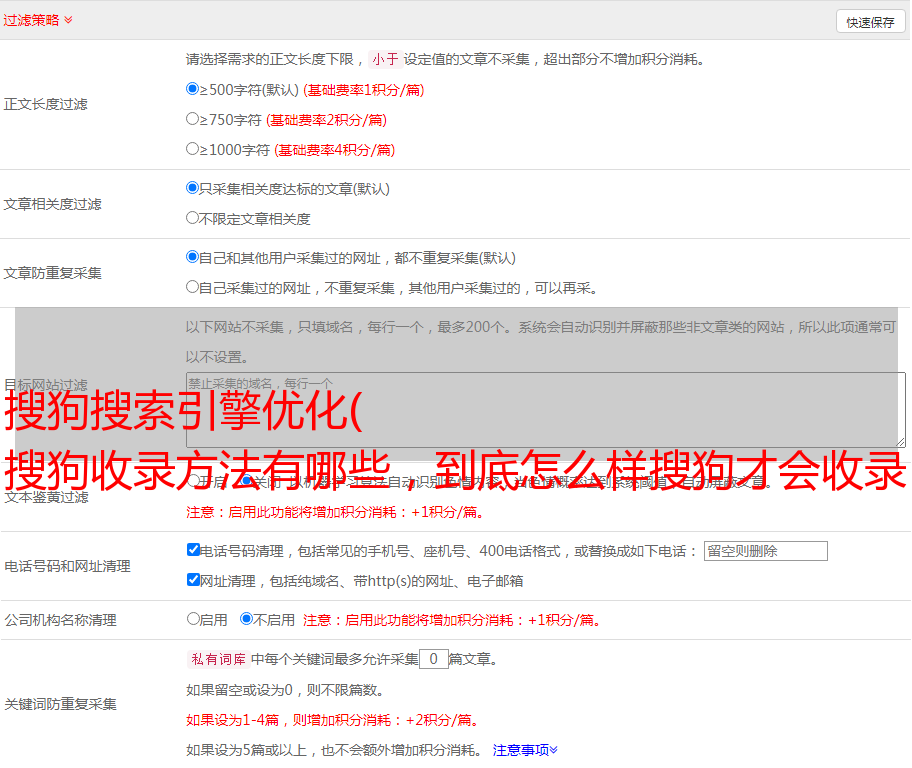Select 自己和其他用户采集过的网址 no-repeat option

coord(193,257)
